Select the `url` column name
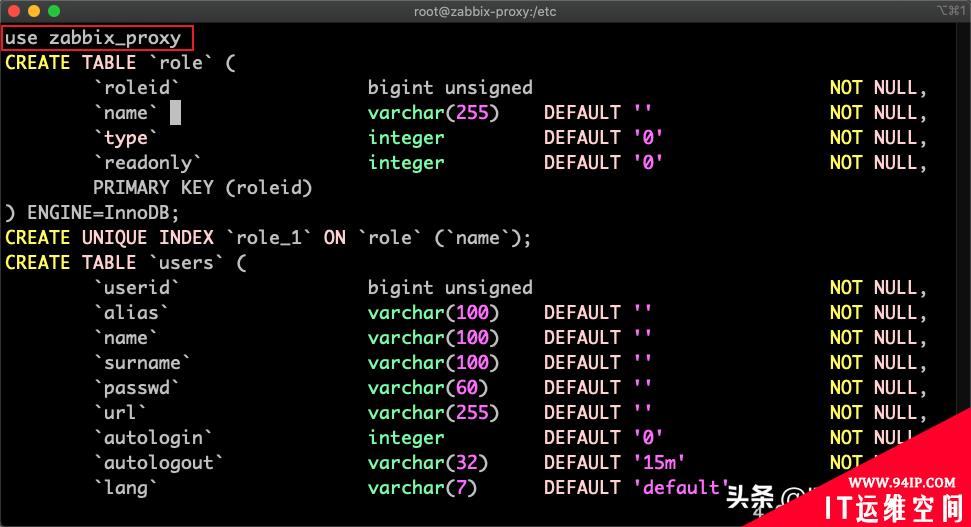The height and width of the screenshot is (527, 971). [120, 412]
